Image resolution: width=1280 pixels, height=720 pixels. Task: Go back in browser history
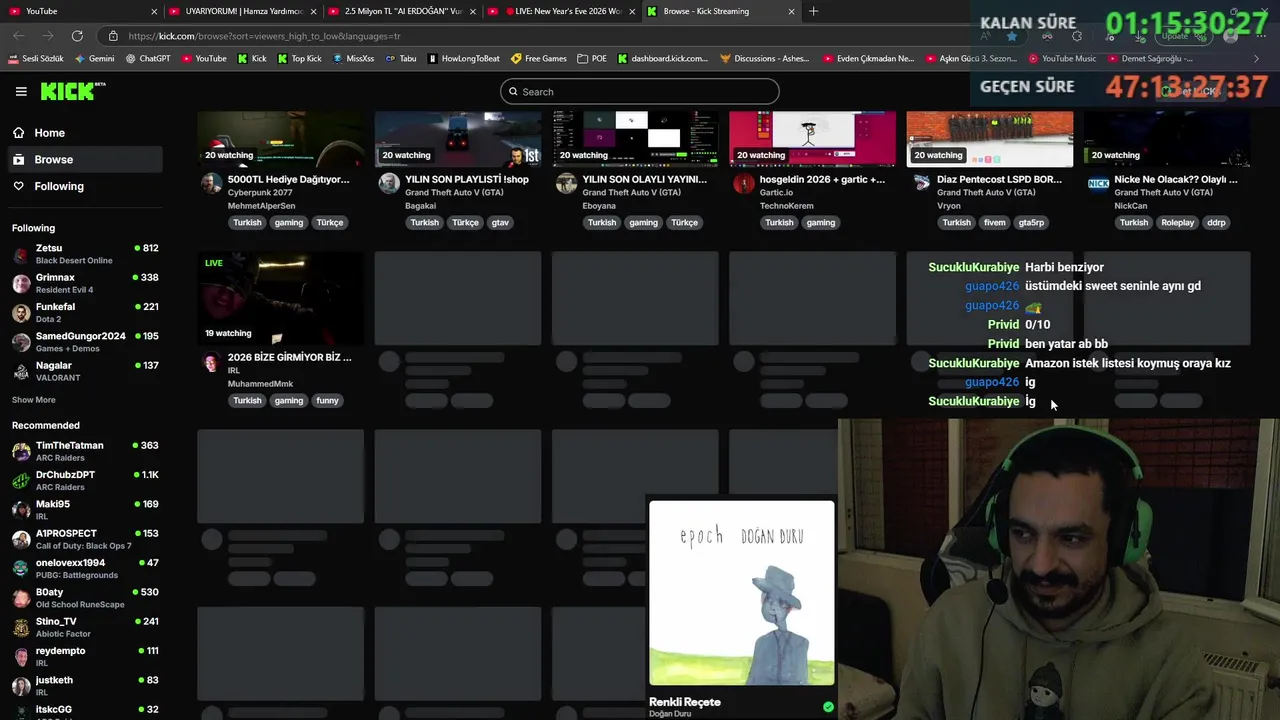click(19, 36)
